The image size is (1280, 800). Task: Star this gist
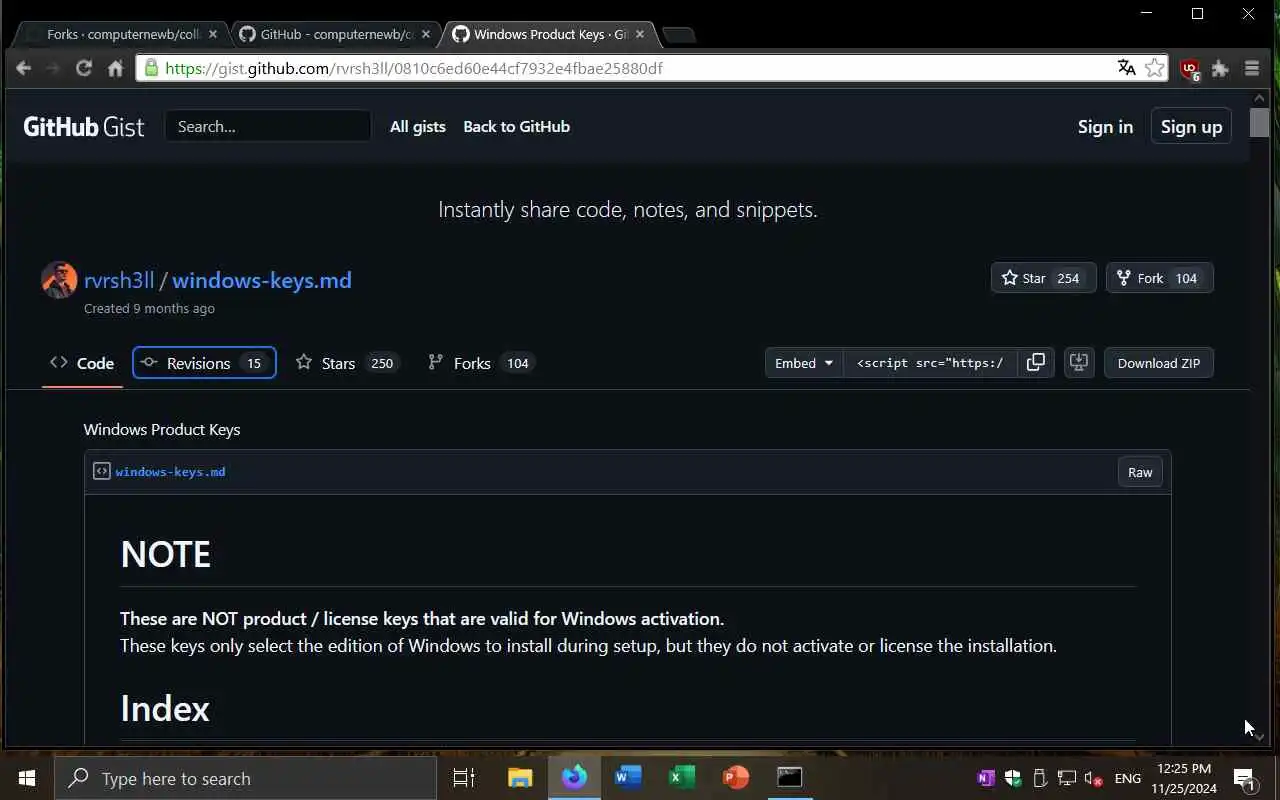(x=1043, y=278)
